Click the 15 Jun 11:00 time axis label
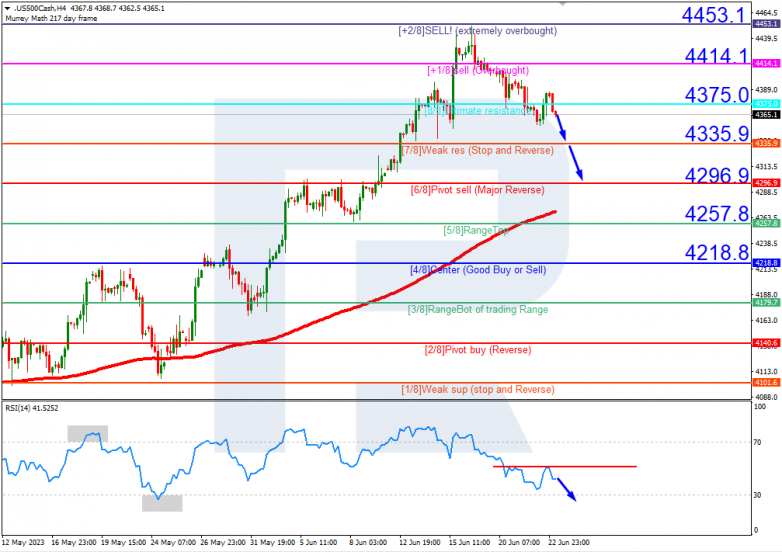782x552 pixels. (x=469, y=542)
